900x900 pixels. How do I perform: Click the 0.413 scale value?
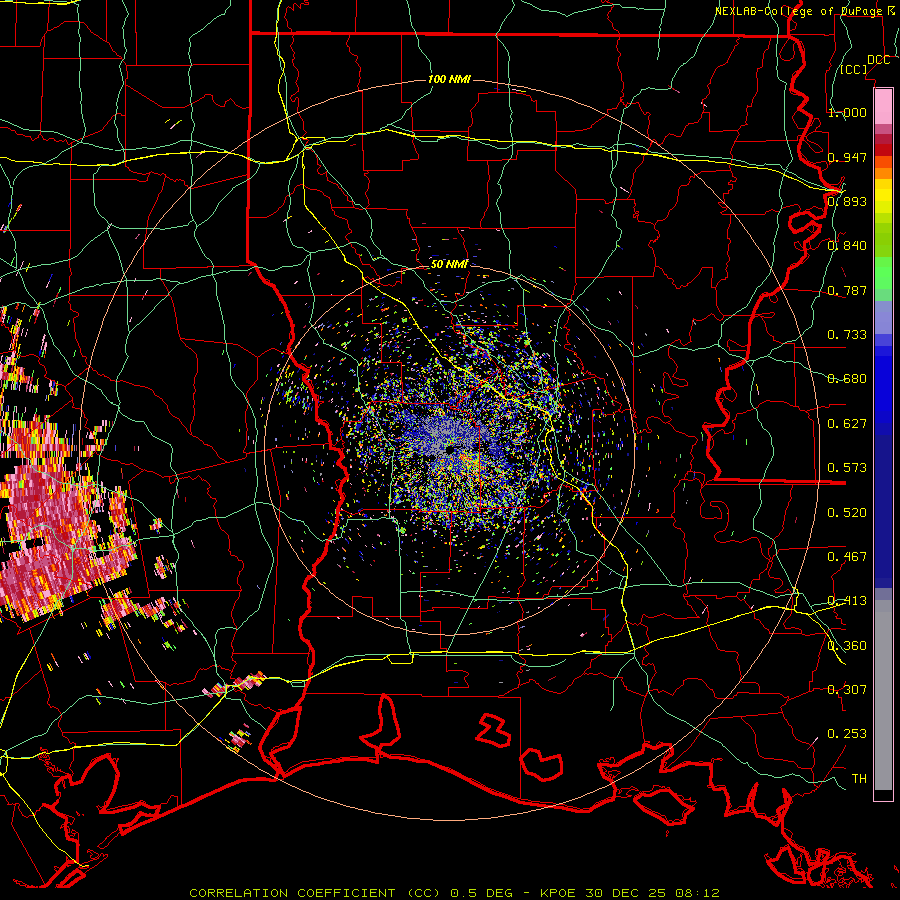click(847, 601)
